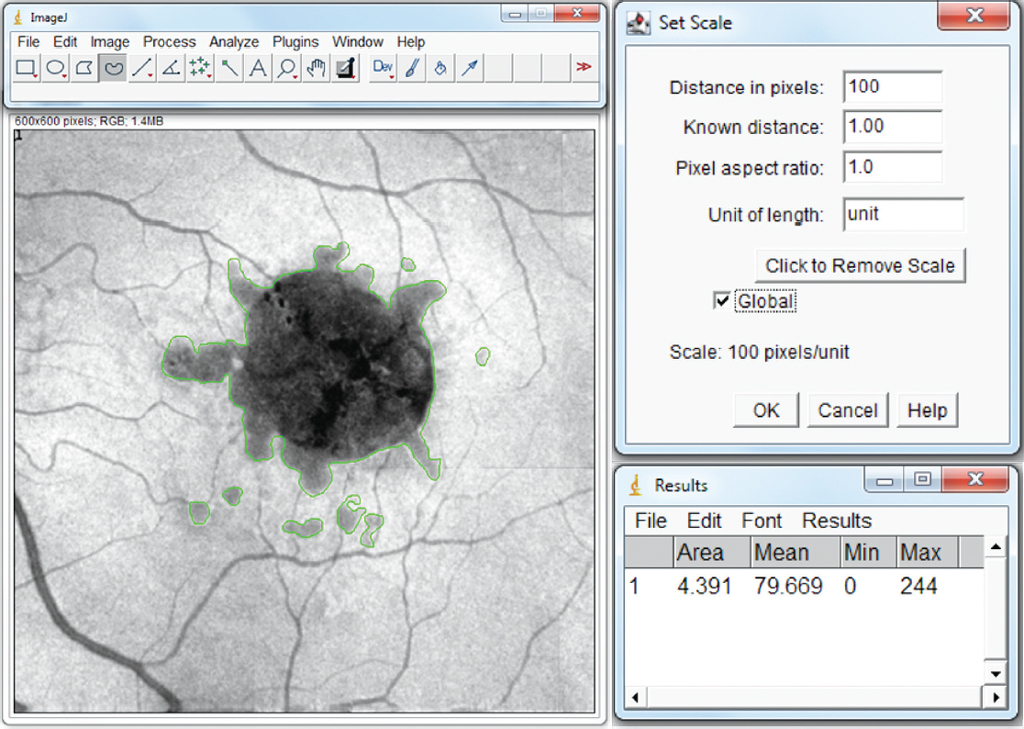Open the Dev developer menu tool
Viewport: 1024px width, 729px height.
click(383, 68)
